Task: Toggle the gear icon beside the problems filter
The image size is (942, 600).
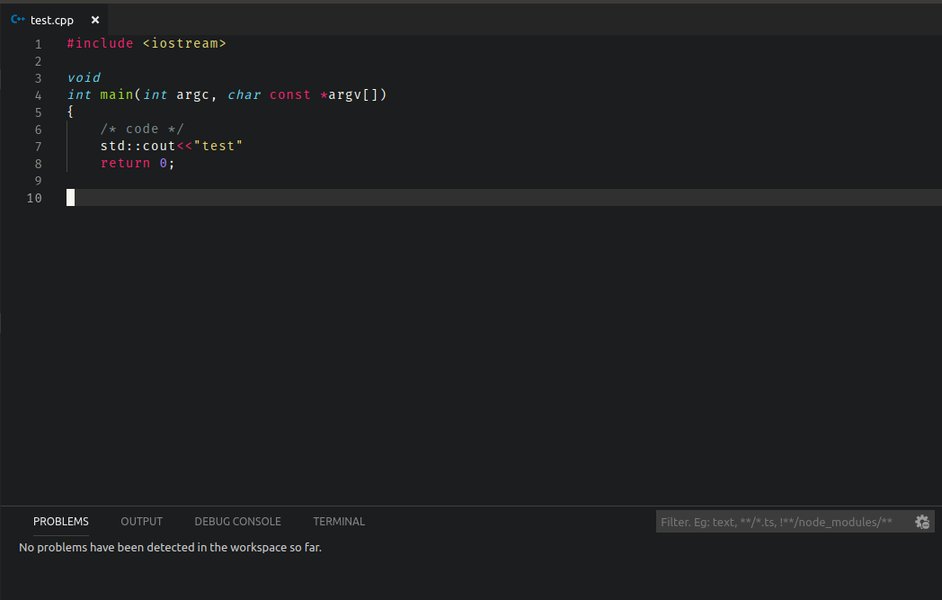Action: click(x=922, y=522)
